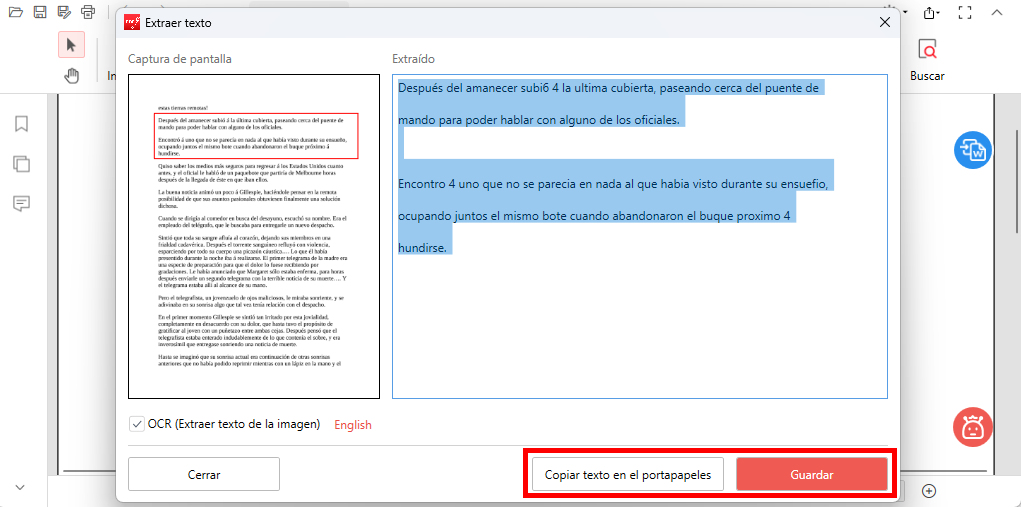The image size is (1021, 507).
Task: Open the red AI assistant robot icon
Action: tap(973, 427)
